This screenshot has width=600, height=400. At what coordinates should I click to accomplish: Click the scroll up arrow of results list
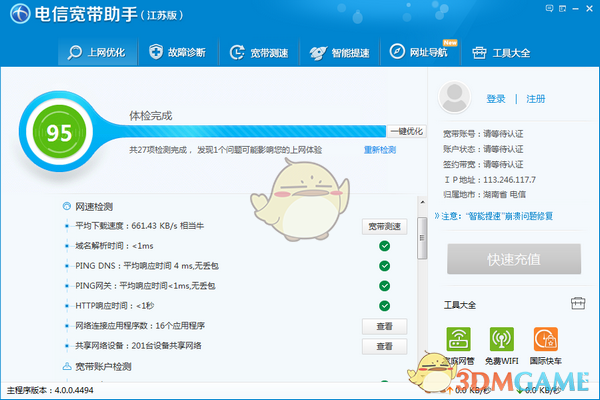422,202
